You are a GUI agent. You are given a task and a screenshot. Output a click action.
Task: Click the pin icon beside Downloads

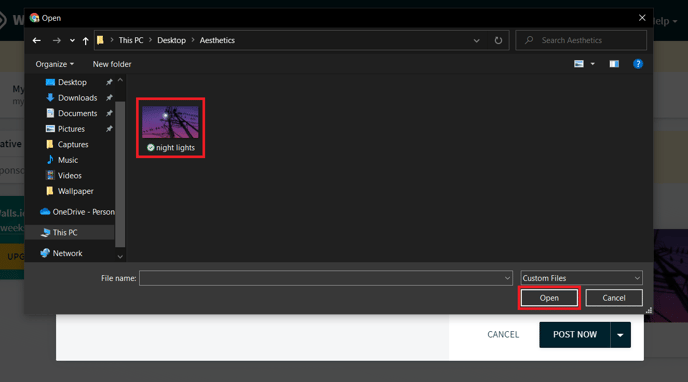click(109, 98)
